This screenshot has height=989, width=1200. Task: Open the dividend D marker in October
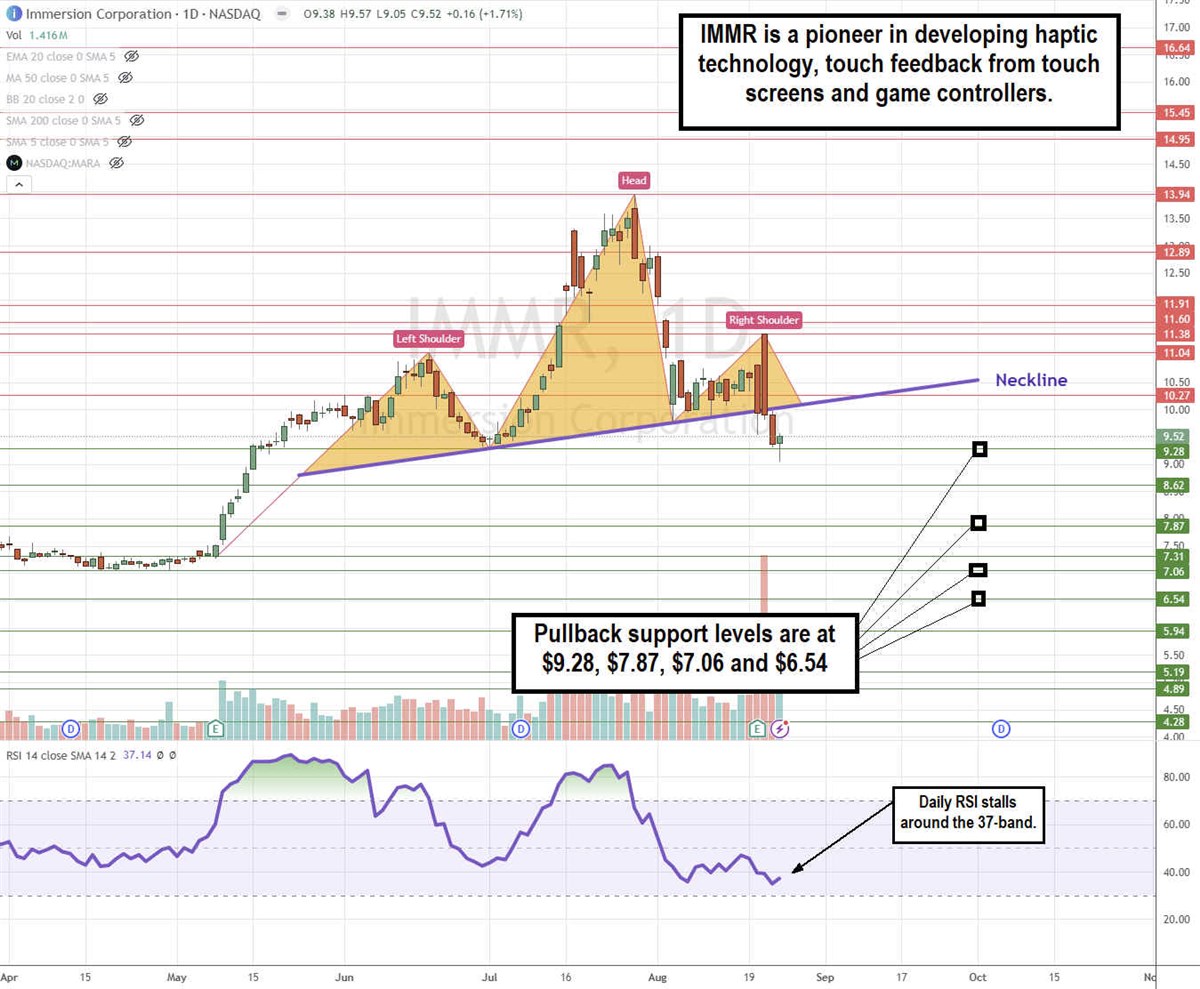click(x=1001, y=729)
